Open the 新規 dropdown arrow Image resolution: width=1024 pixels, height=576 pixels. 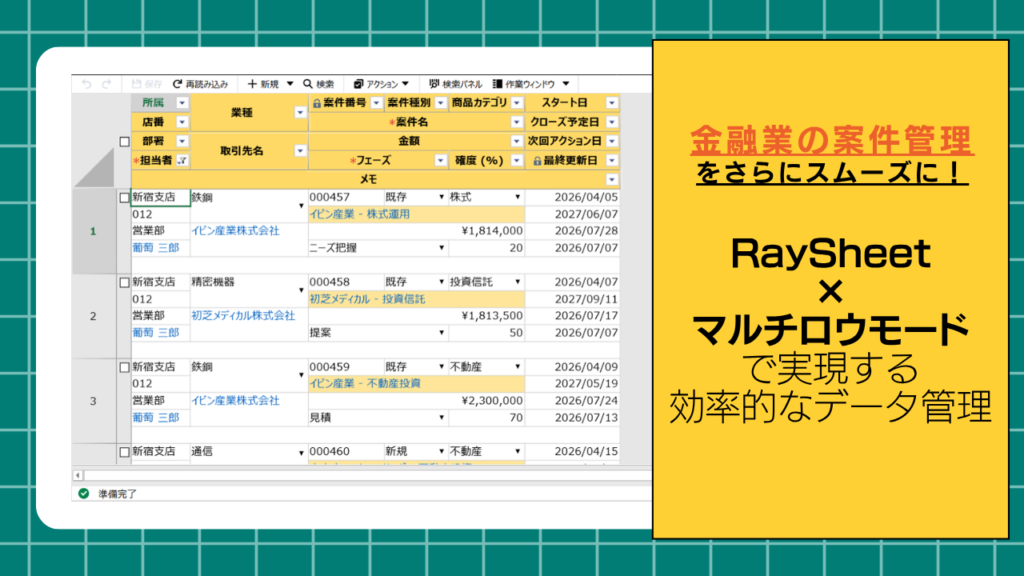290,84
